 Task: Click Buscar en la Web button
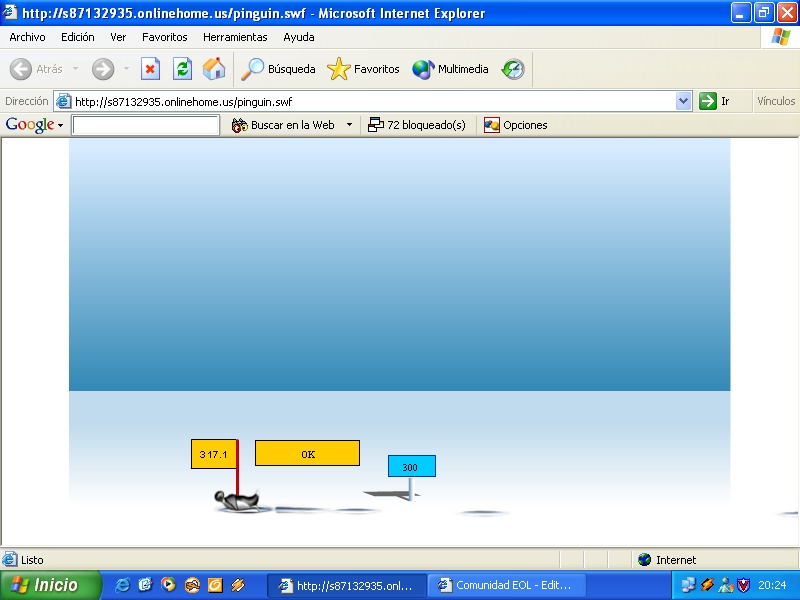[283, 125]
